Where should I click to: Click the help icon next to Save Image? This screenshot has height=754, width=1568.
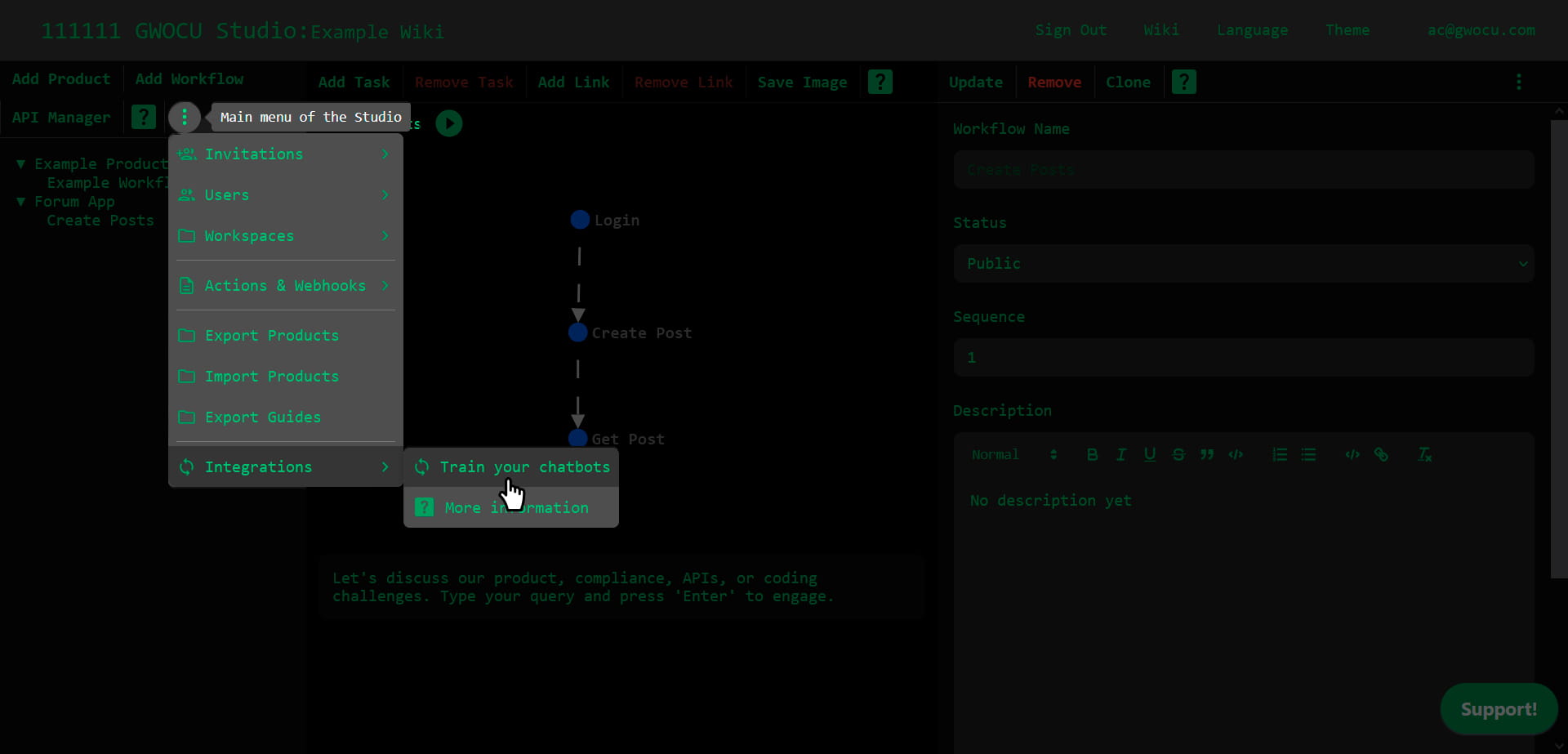click(880, 82)
